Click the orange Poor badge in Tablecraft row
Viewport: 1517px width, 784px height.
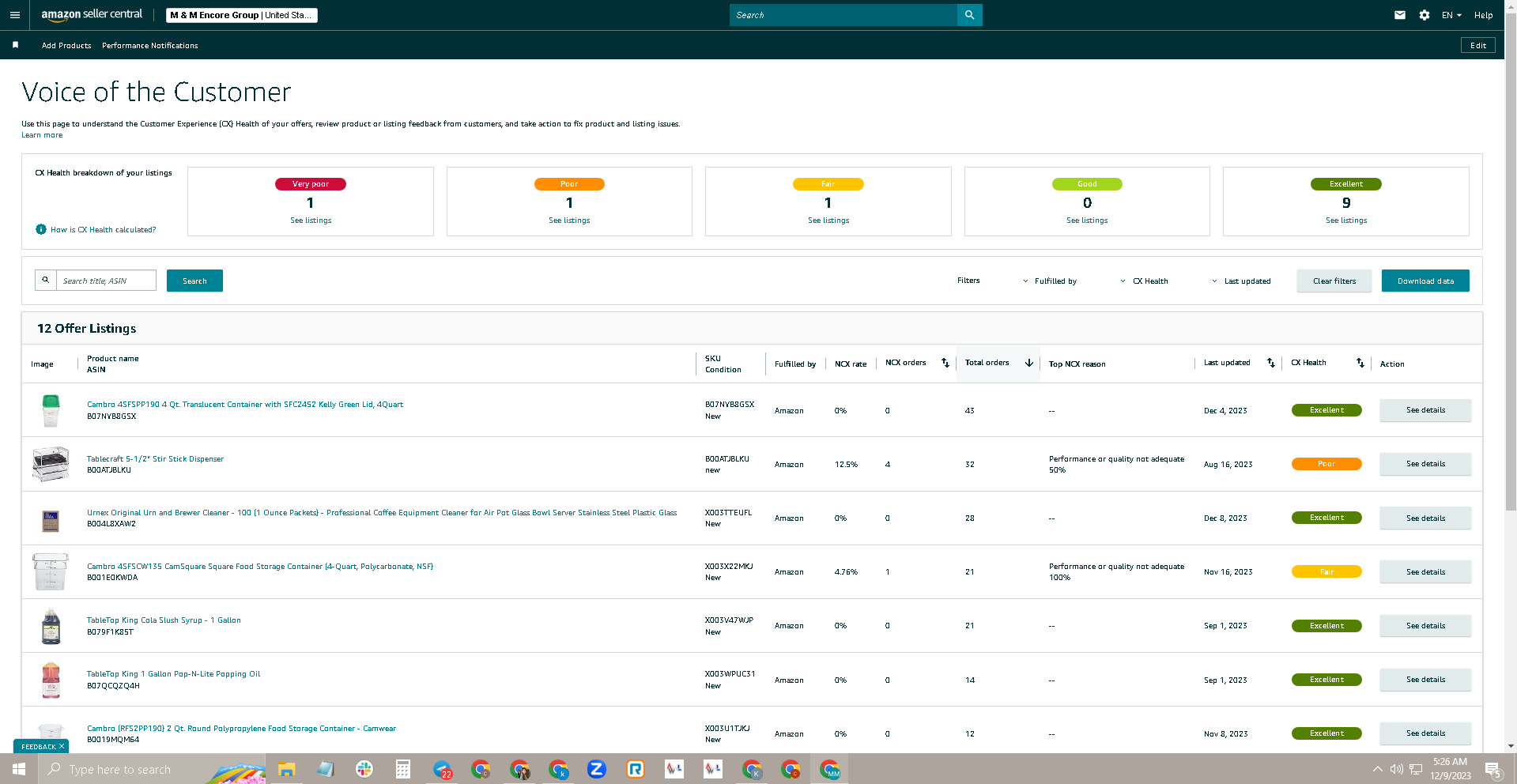pyautogui.click(x=1326, y=464)
